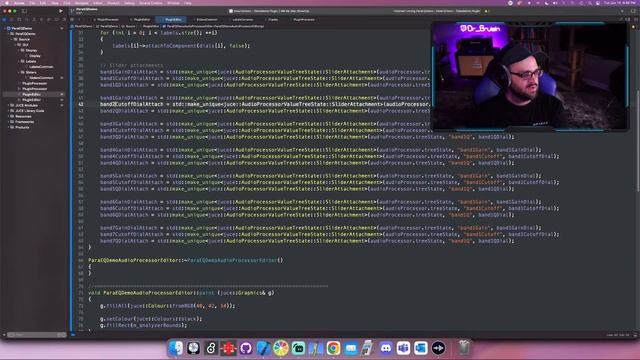
Task: Open the File menu
Action: pyautogui.click(x=32, y=3)
